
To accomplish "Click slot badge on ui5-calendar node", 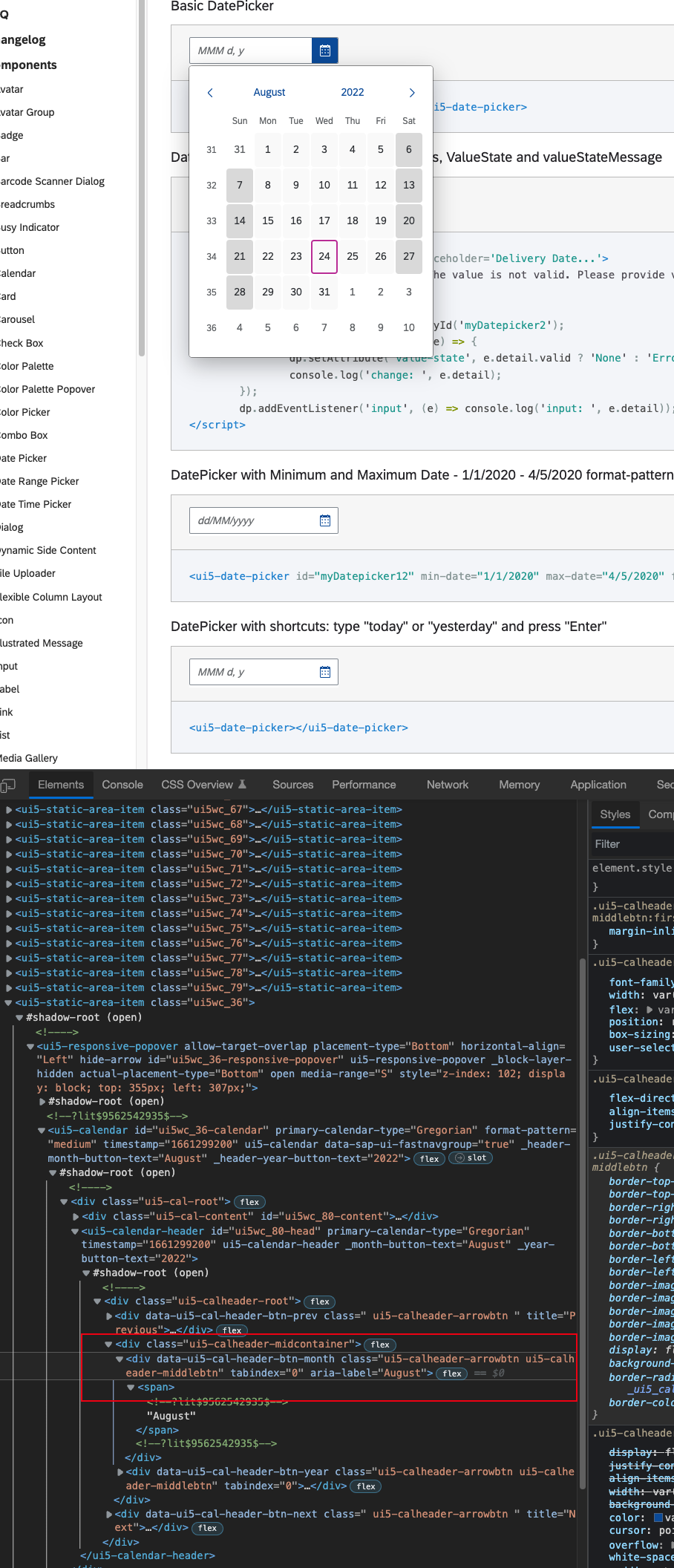I will click(471, 1158).
